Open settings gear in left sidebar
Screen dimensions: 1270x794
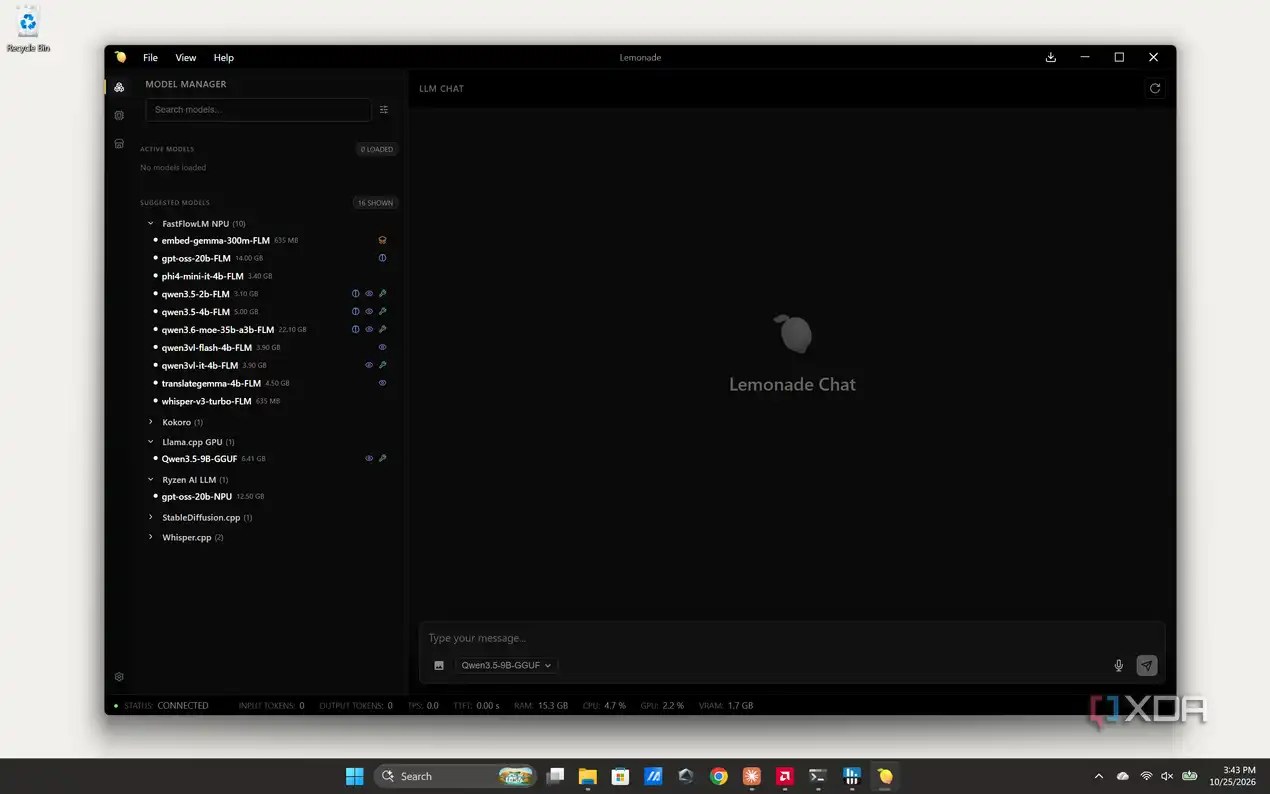[119, 677]
